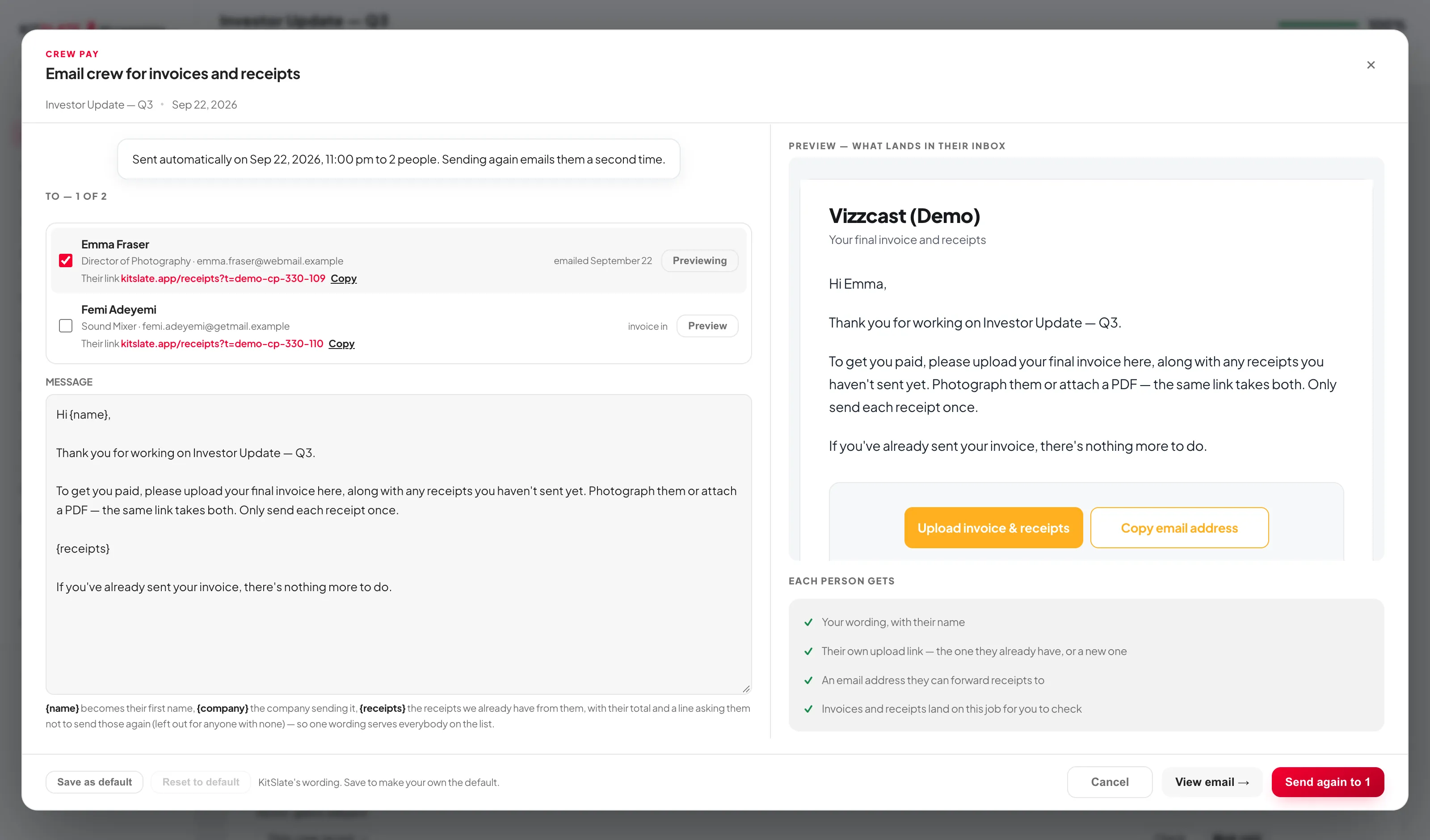The image size is (1430, 840).
Task: Click emma.fraser@webmail.example address
Action: pos(269,260)
